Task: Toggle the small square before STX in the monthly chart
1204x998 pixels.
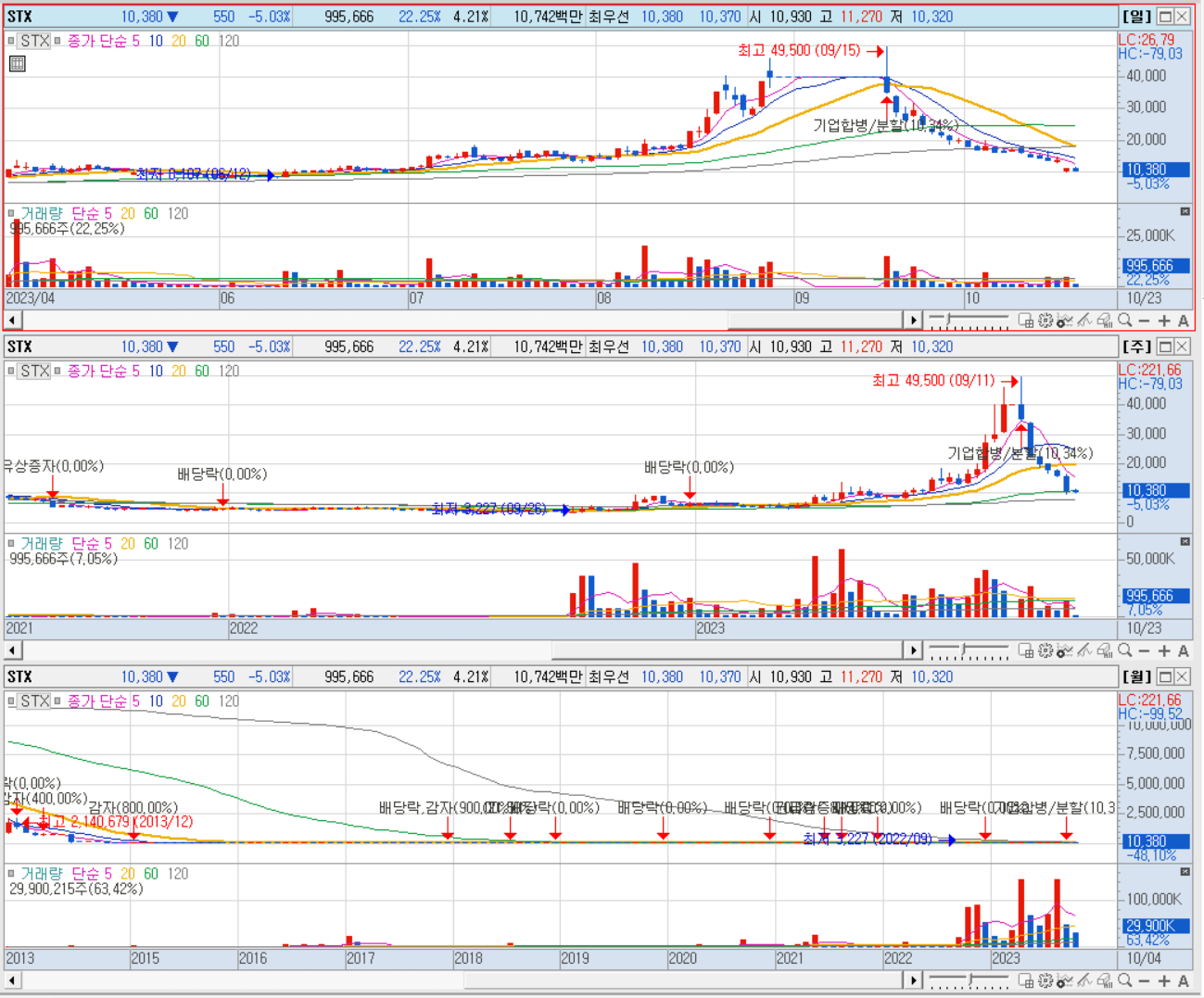Action: click(x=12, y=701)
